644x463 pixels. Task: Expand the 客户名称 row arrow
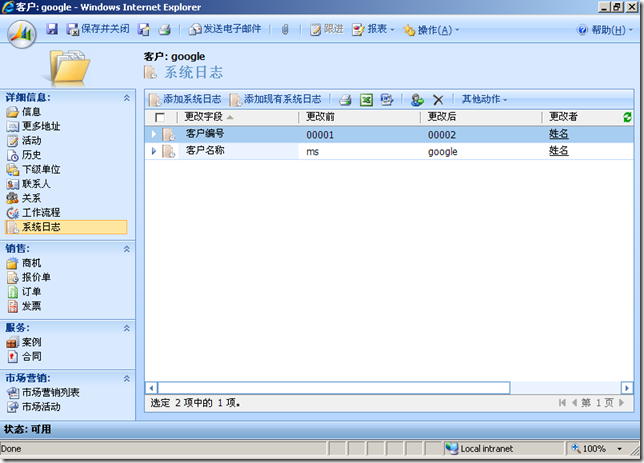point(154,151)
